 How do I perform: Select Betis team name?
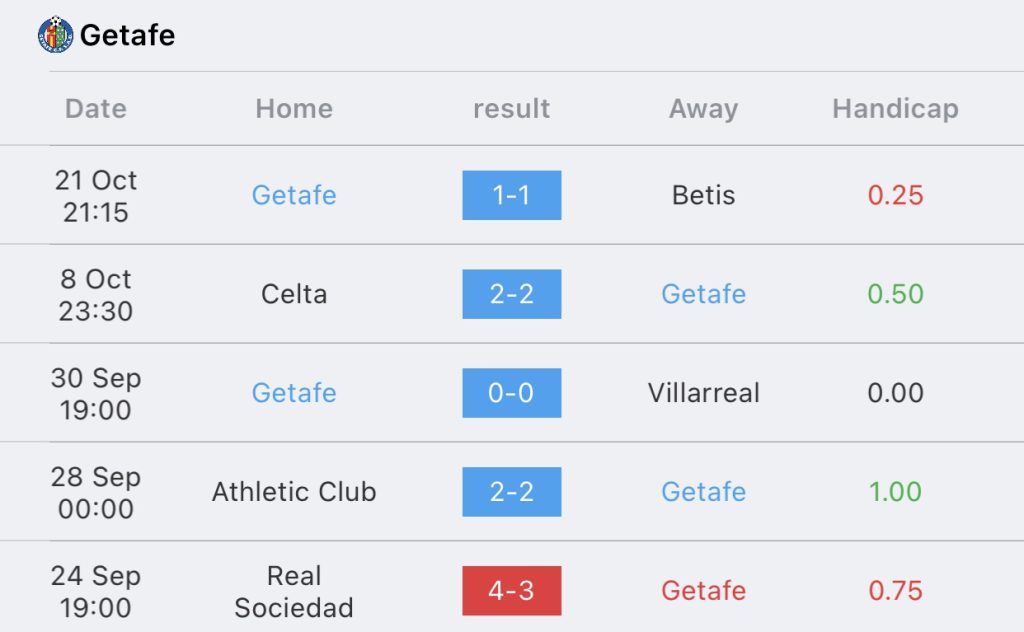pyautogui.click(x=703, y=195)
